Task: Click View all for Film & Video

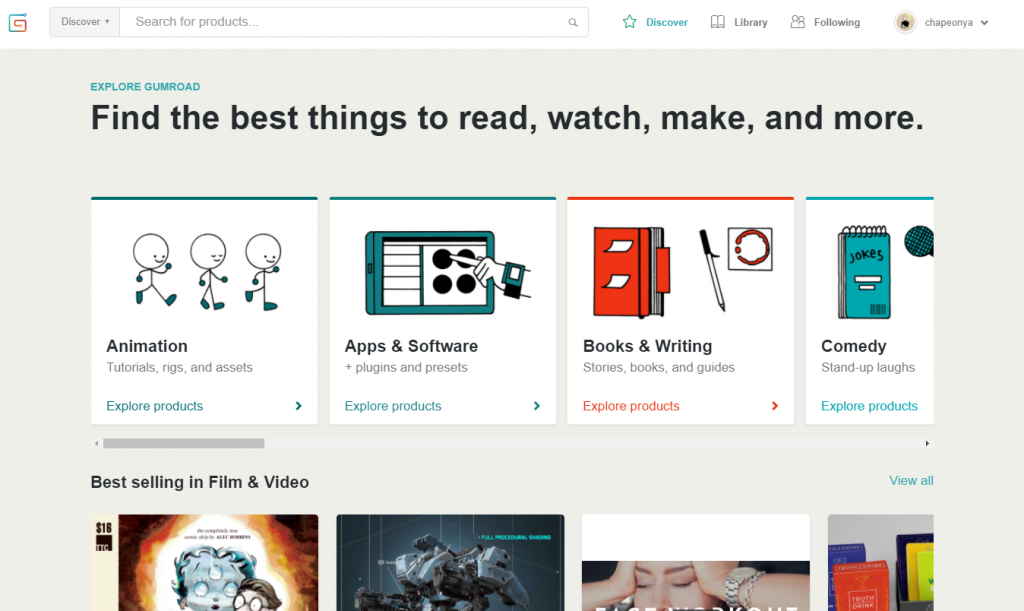Action: (911, 480)
